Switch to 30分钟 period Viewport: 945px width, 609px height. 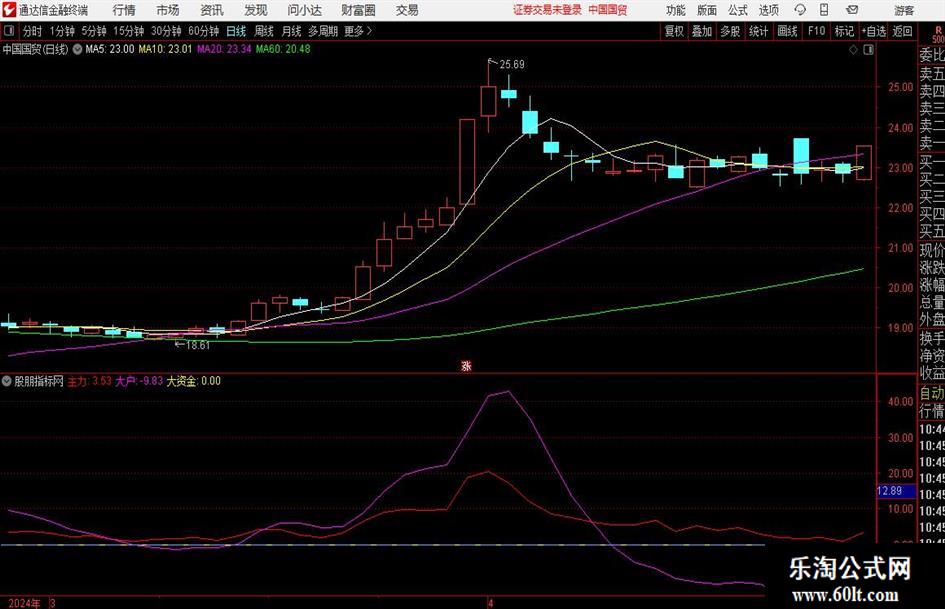pyautogui.click(x=166, y=31)
